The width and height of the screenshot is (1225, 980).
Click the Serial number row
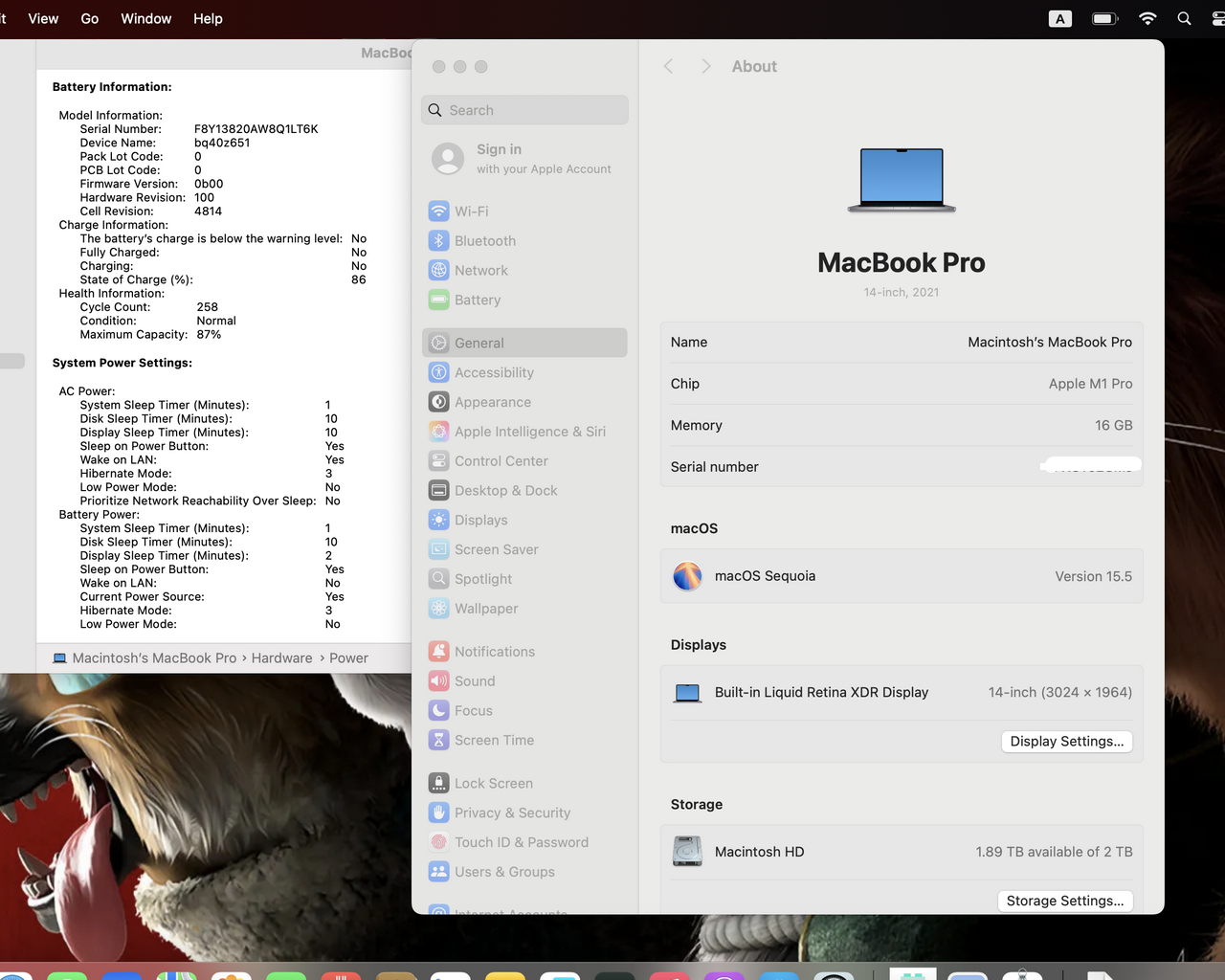[902, 467]
